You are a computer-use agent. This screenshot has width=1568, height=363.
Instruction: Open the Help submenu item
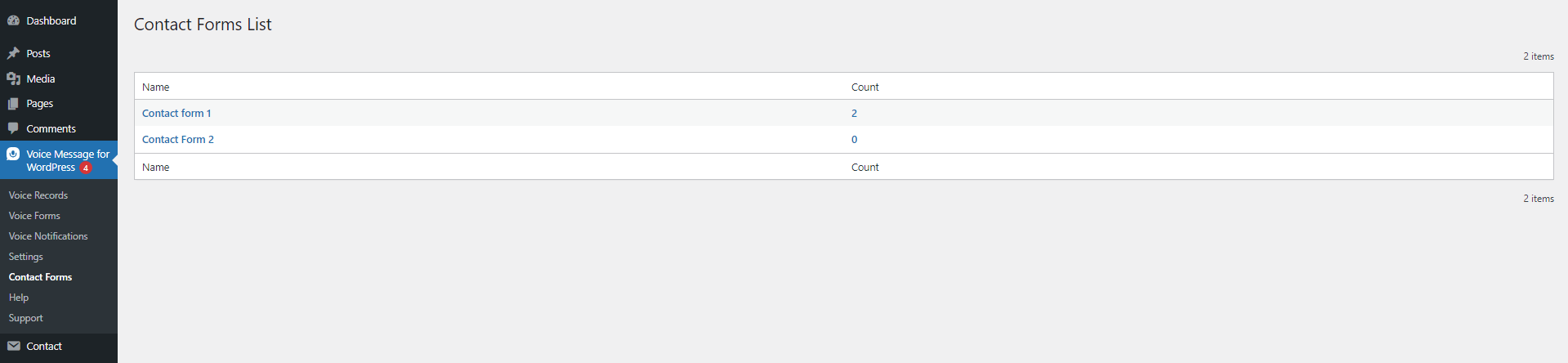(x=19, y=298)
